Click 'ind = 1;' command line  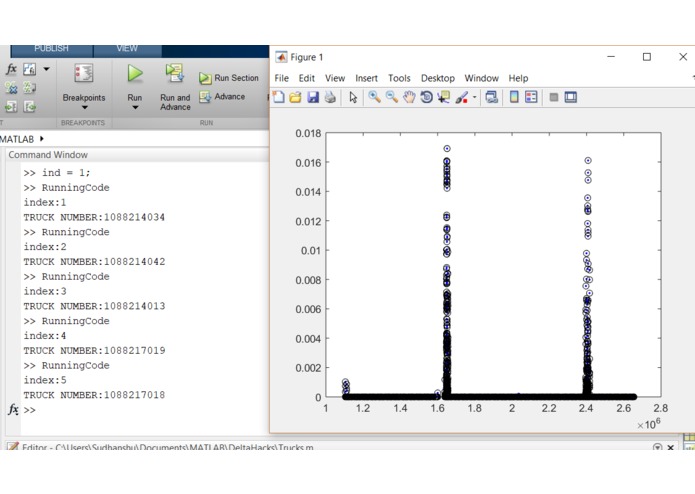[x=66, y=172]
